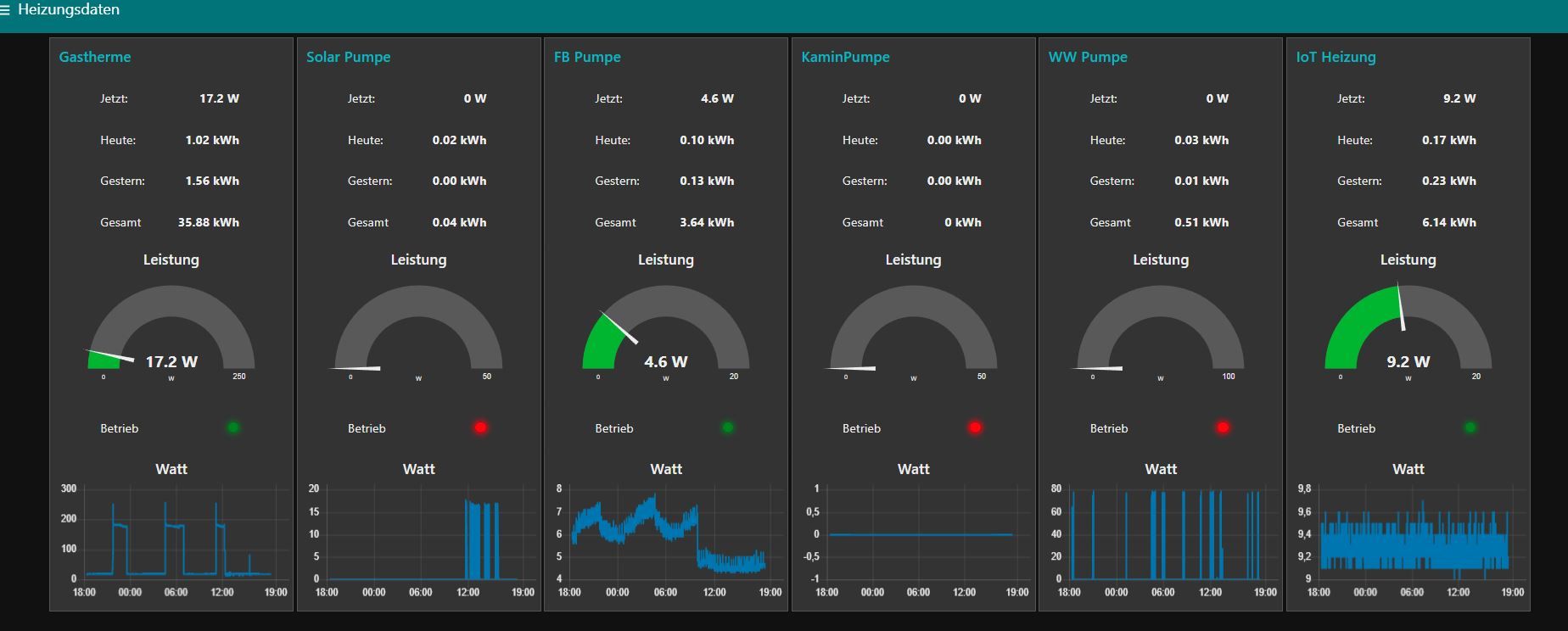The height and width of the screenshot is (631, 1568).
Task: Click the FB Pumpe green Betrieb LED
Action: pyautogui.click(x=728, y=427)
